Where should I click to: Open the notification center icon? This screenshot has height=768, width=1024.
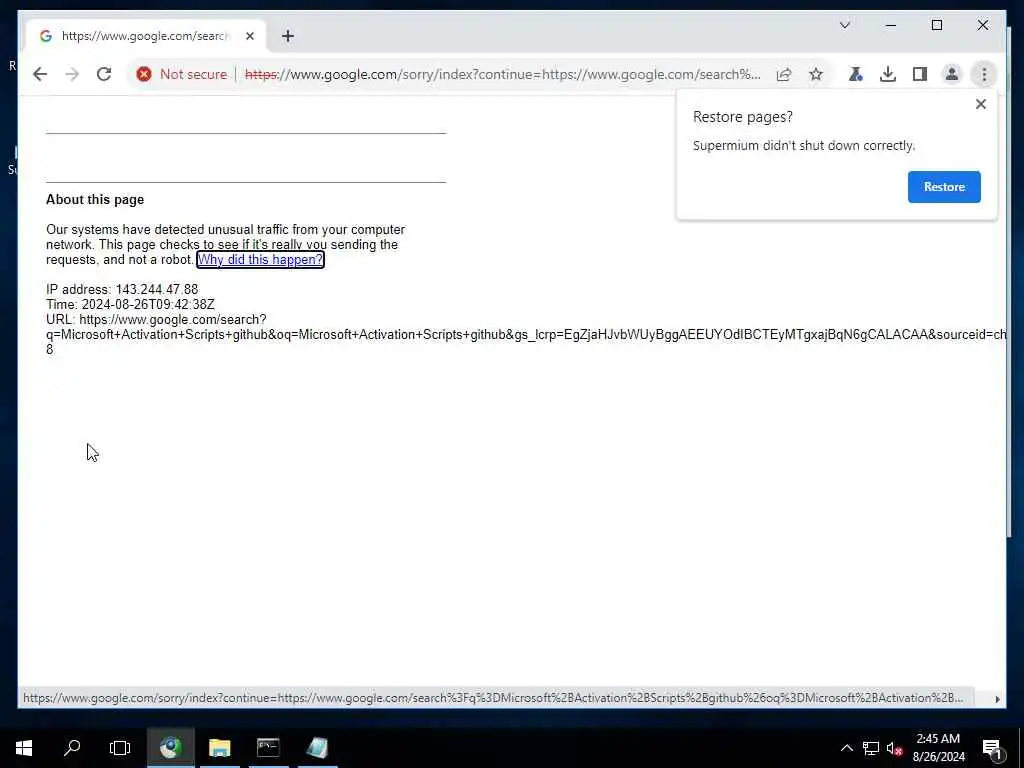pyautogui.click(x=992, y=748)
